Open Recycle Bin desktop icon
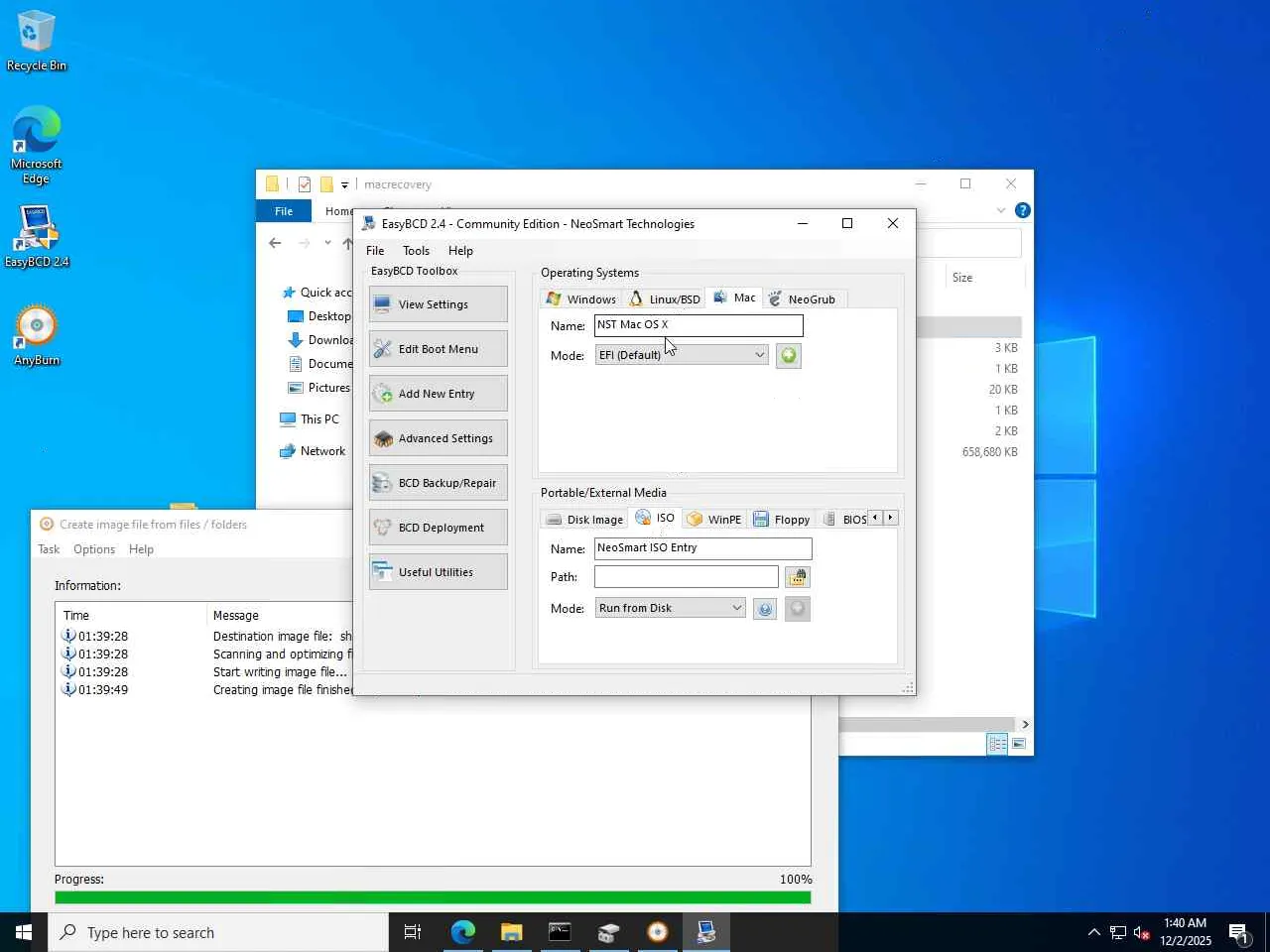This screenshot has width=1270, height=952. tap(37, 42)
